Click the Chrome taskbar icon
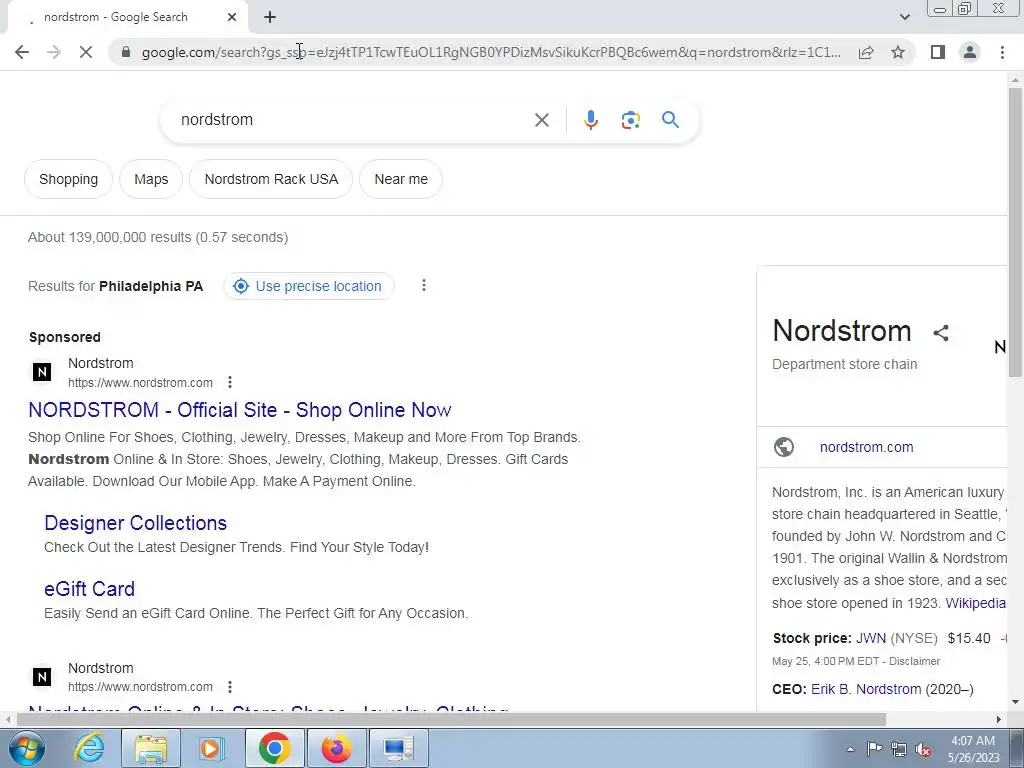The image size is (1024, 768). 275,748
